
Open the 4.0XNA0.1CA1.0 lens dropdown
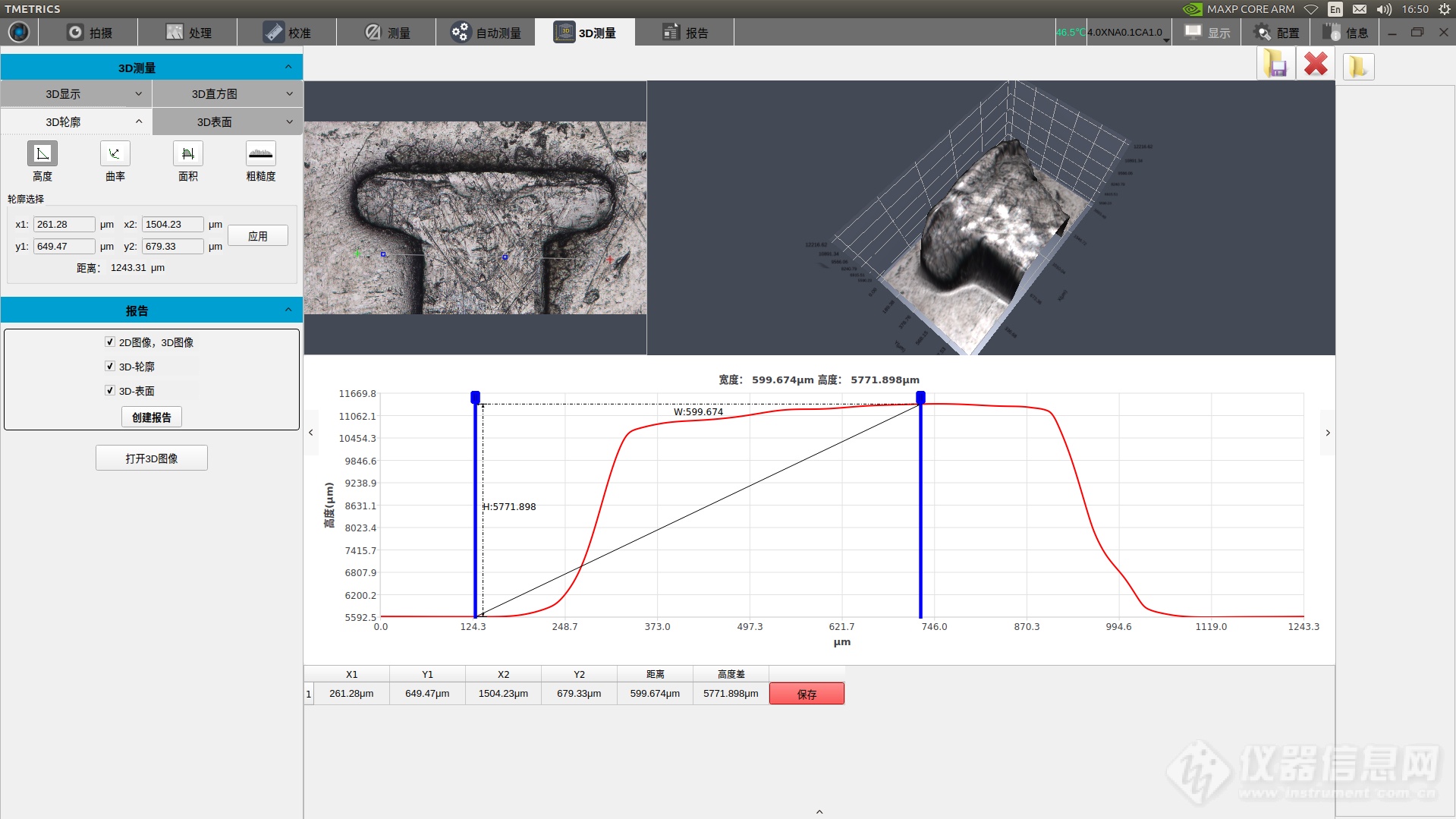[x=1128, y=33]
